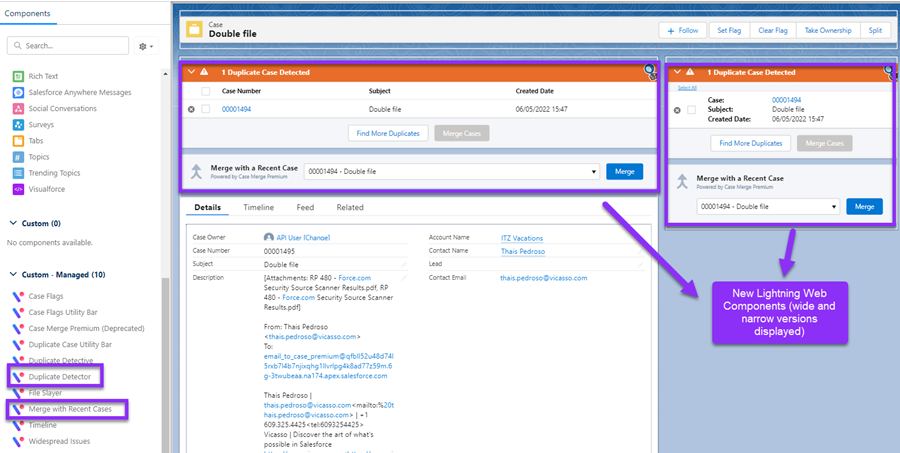Click the Duplicate Detector component icon

[18, 376]
